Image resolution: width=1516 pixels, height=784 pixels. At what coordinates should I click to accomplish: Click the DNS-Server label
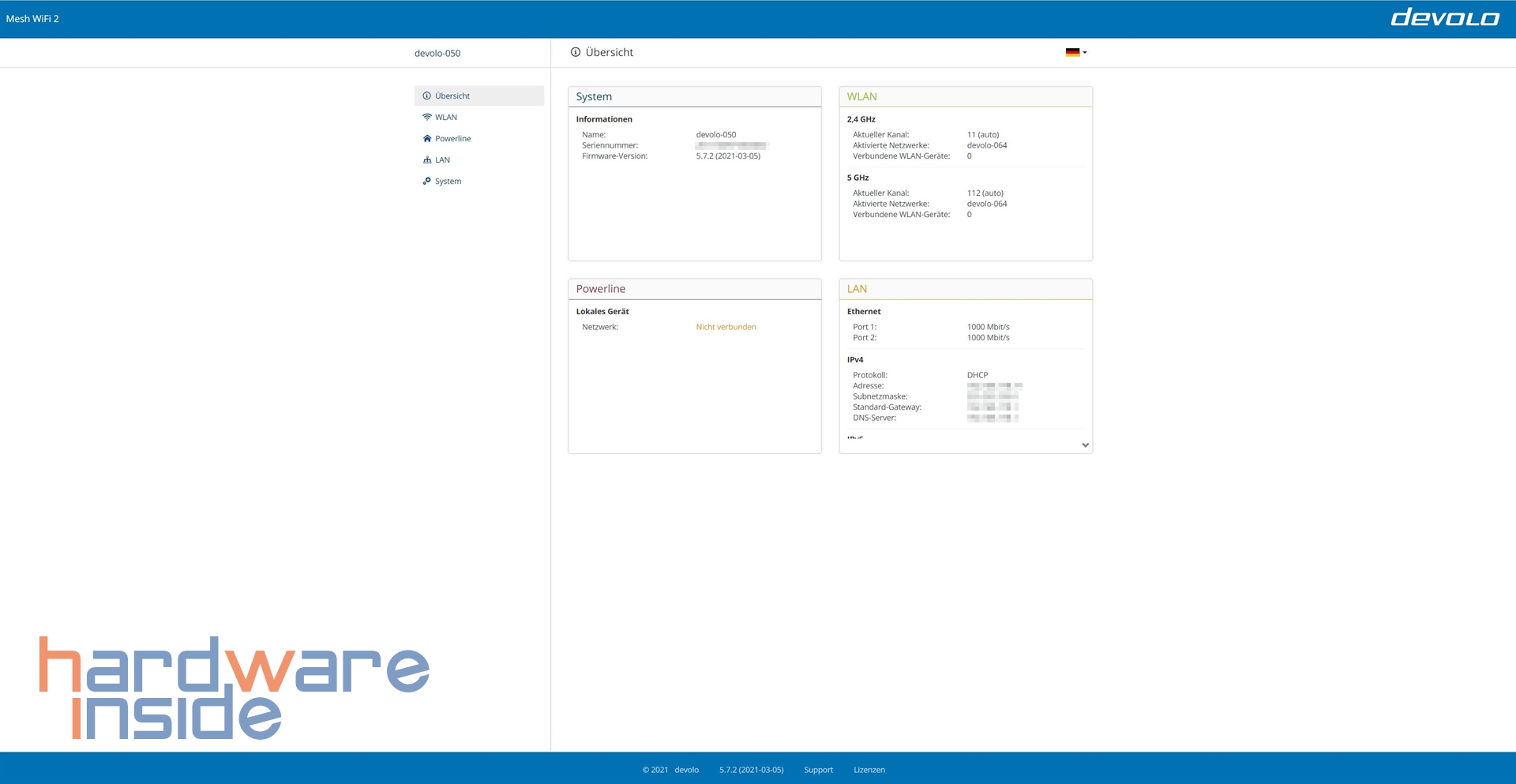tap(874, 418)
